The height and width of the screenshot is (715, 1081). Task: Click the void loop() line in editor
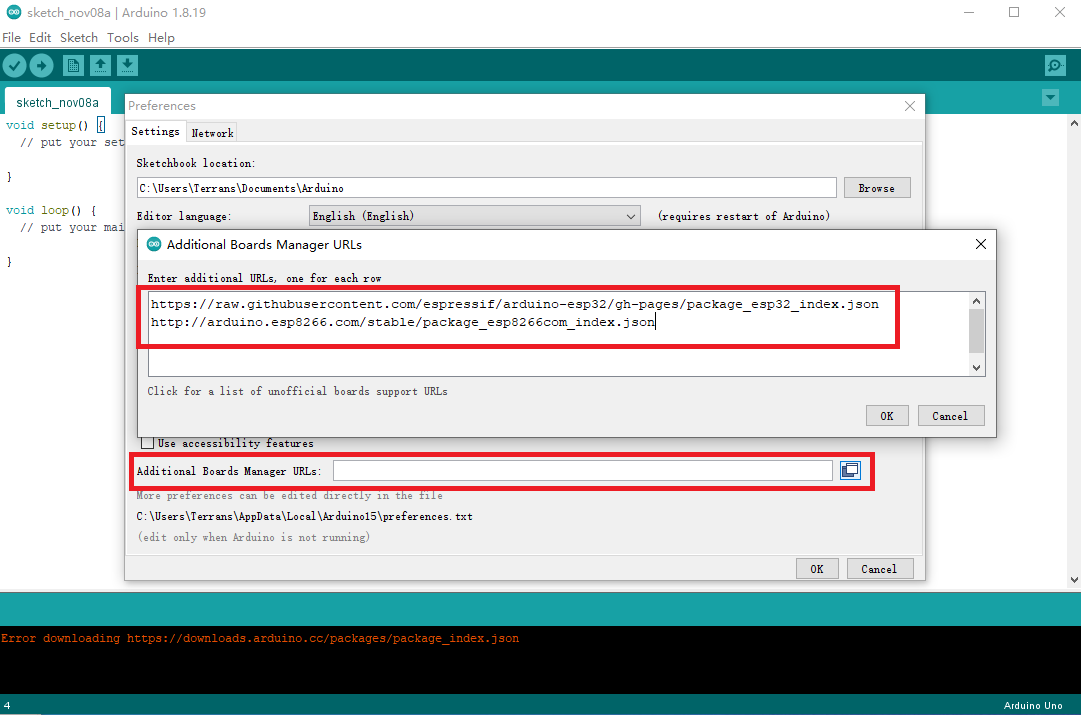(x=50, y=210)
